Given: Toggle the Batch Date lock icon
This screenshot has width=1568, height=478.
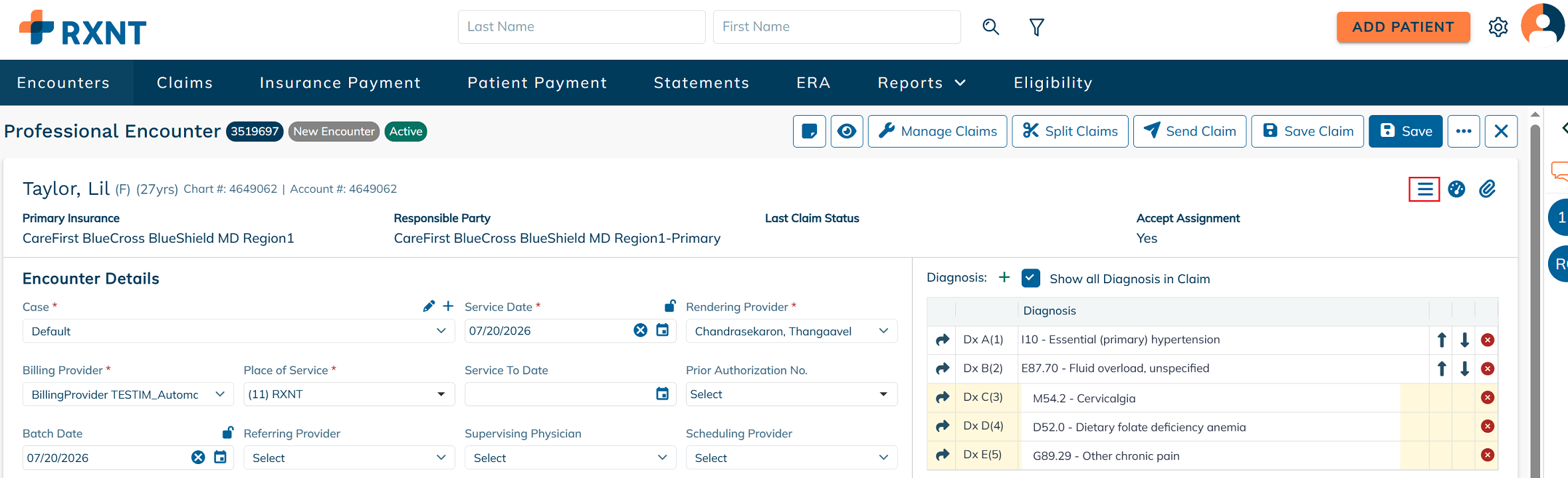Looking at the screenshot, I should [227, 432].
